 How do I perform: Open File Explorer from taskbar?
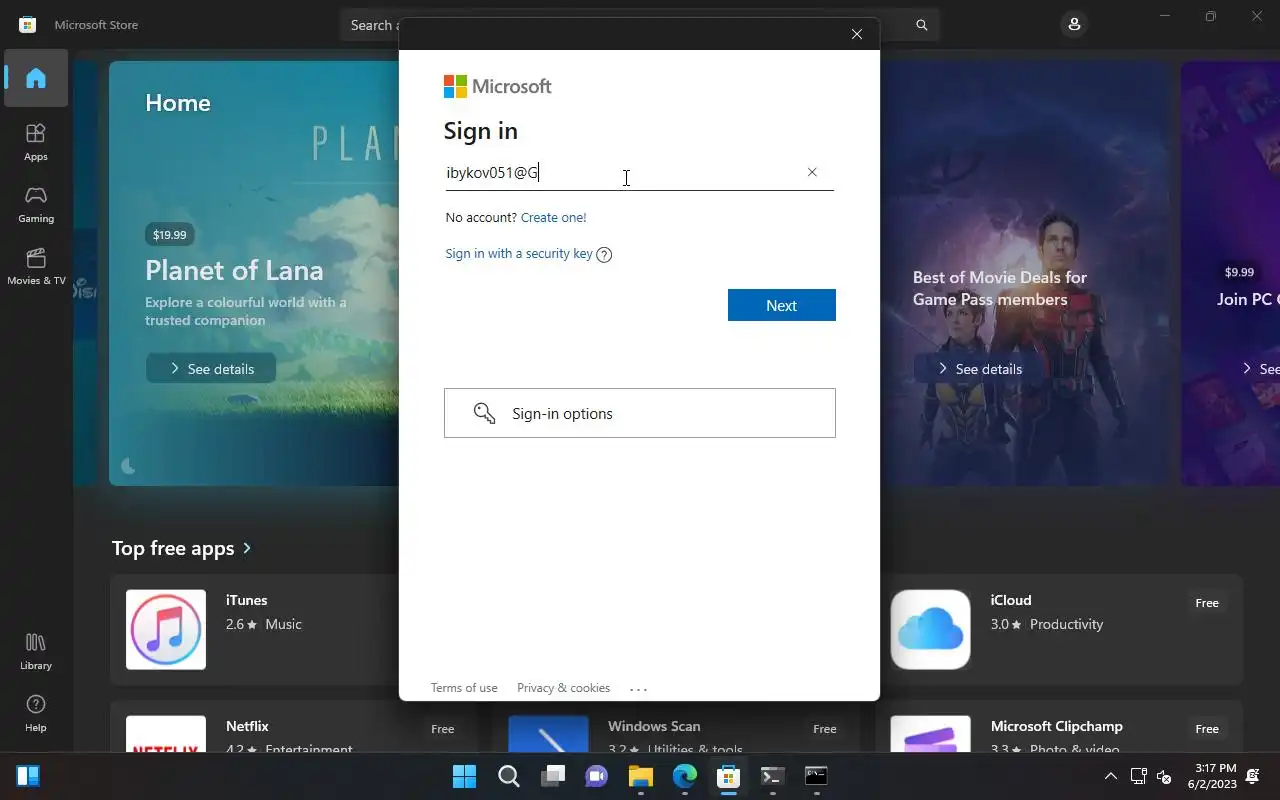641,776
